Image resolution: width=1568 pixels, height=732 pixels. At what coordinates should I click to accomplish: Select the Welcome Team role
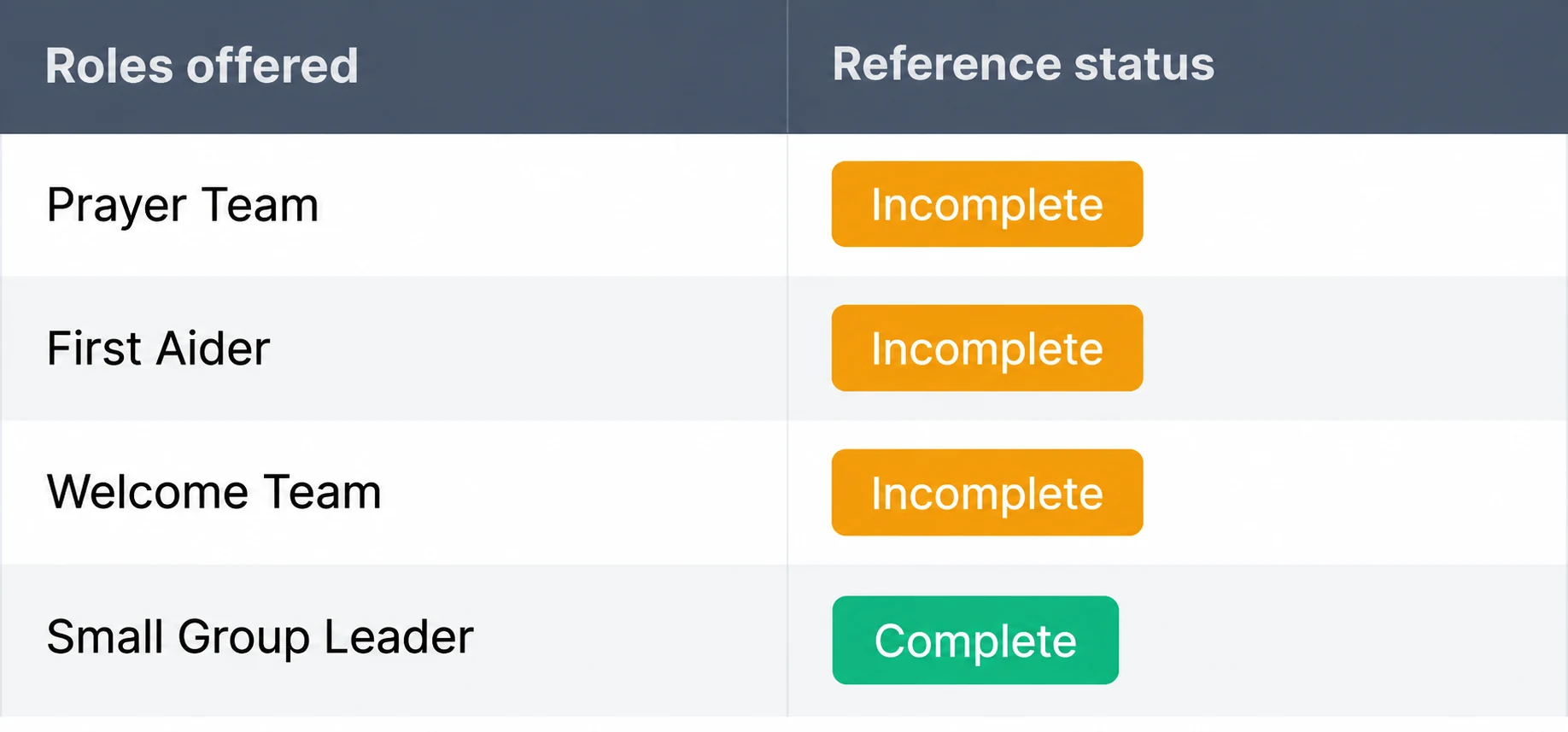(x=214, y=492)
